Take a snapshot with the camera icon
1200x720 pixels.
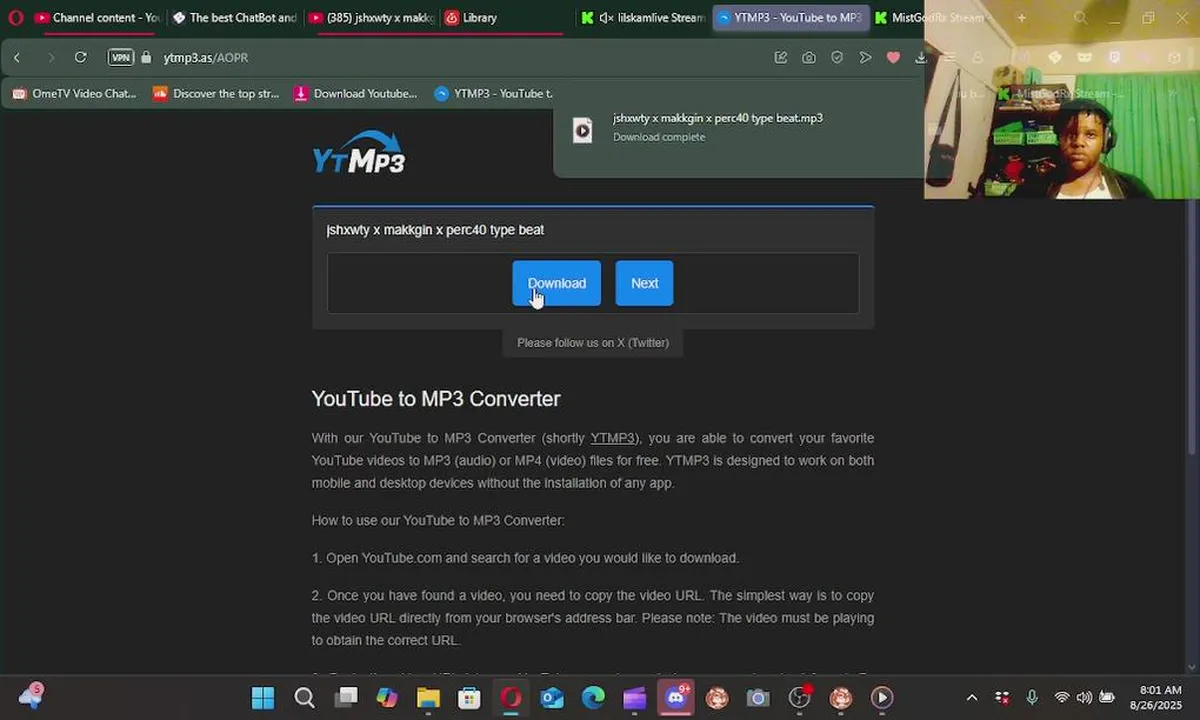click(x=809, y=58)
